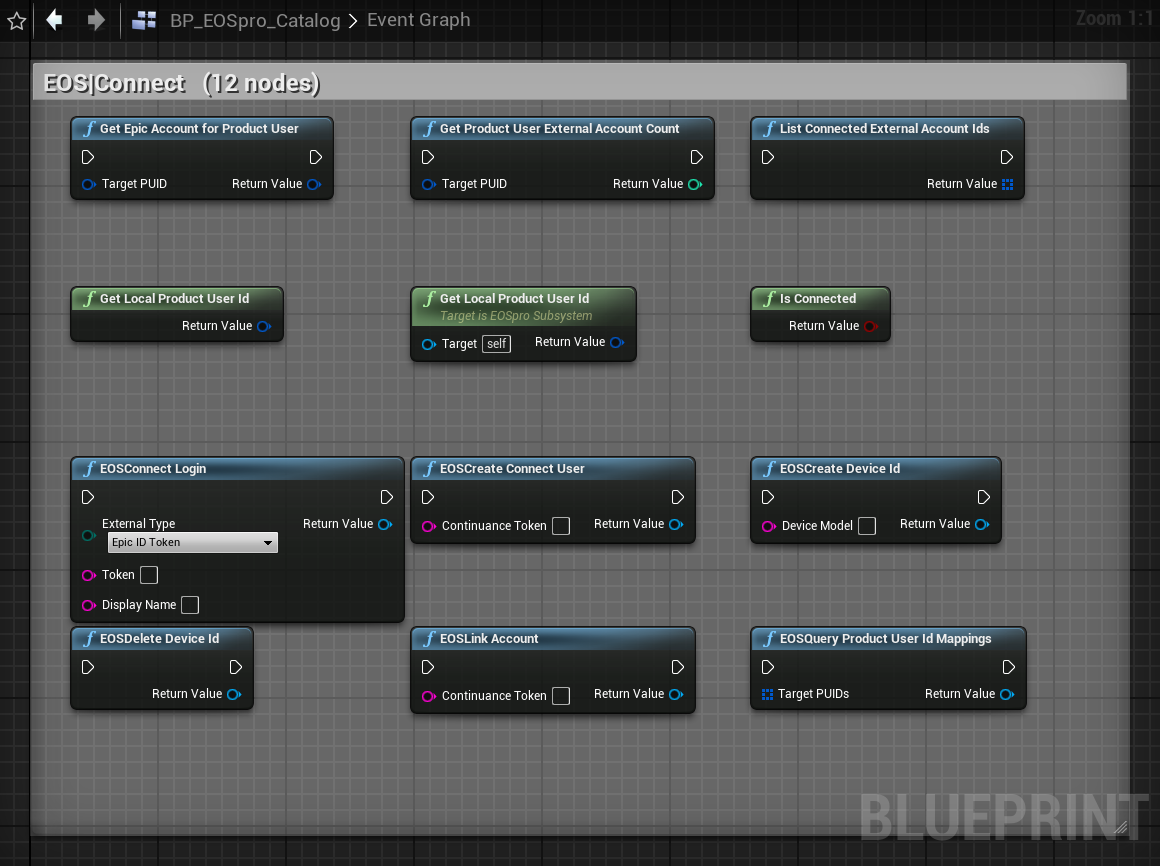
Task: Select the Get Epic Account for Product User node header
Action: [202, 129]
